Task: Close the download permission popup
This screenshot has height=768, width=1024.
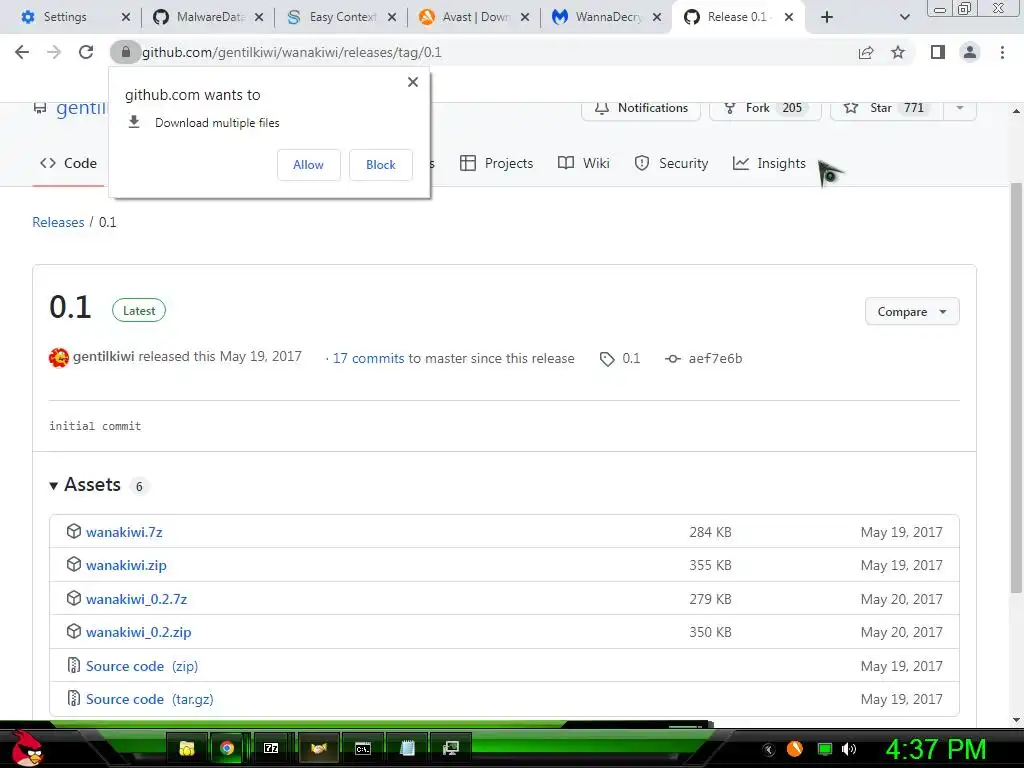Action: 413,82
